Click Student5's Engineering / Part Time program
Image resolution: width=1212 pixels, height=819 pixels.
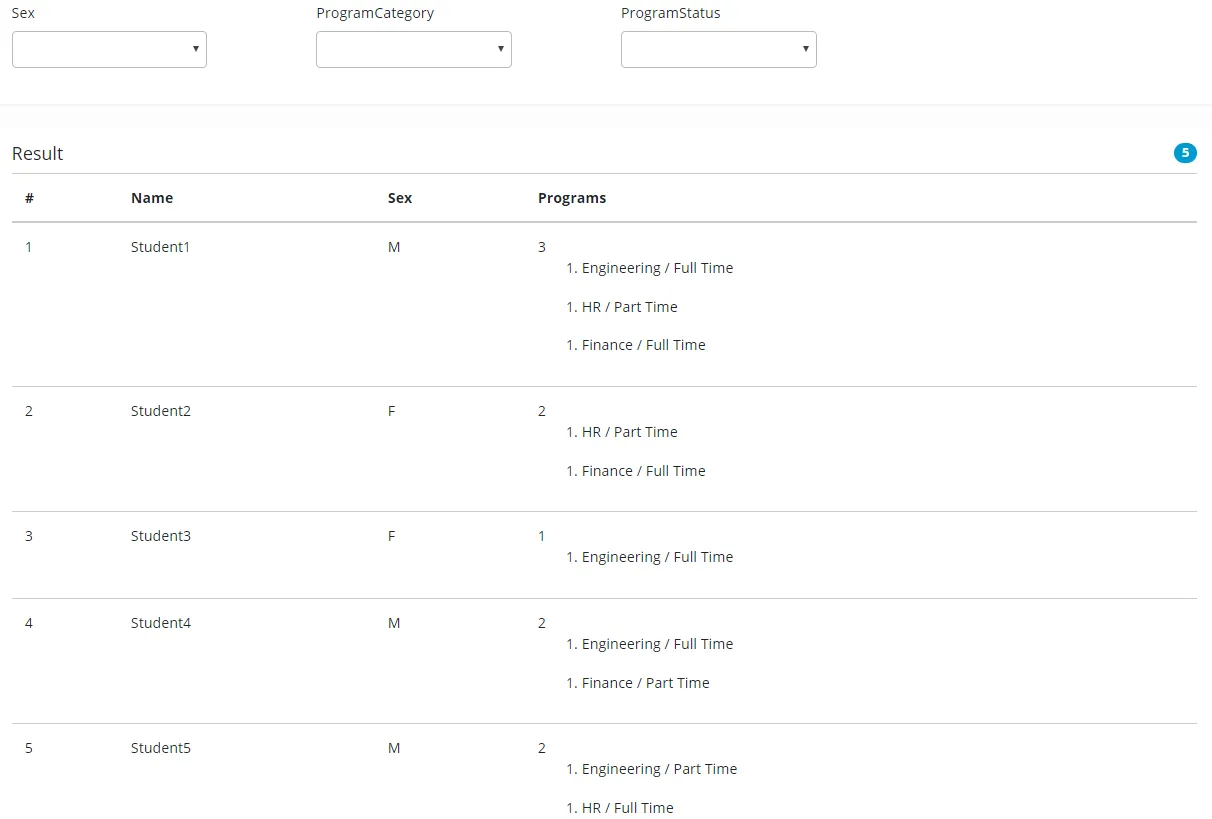click(659, 769)
